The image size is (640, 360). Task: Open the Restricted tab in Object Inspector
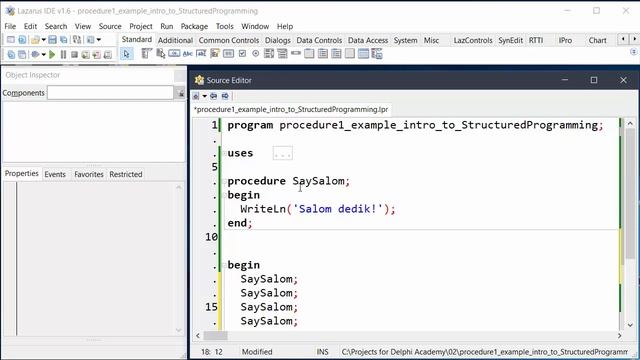click(x=126, y=174)
